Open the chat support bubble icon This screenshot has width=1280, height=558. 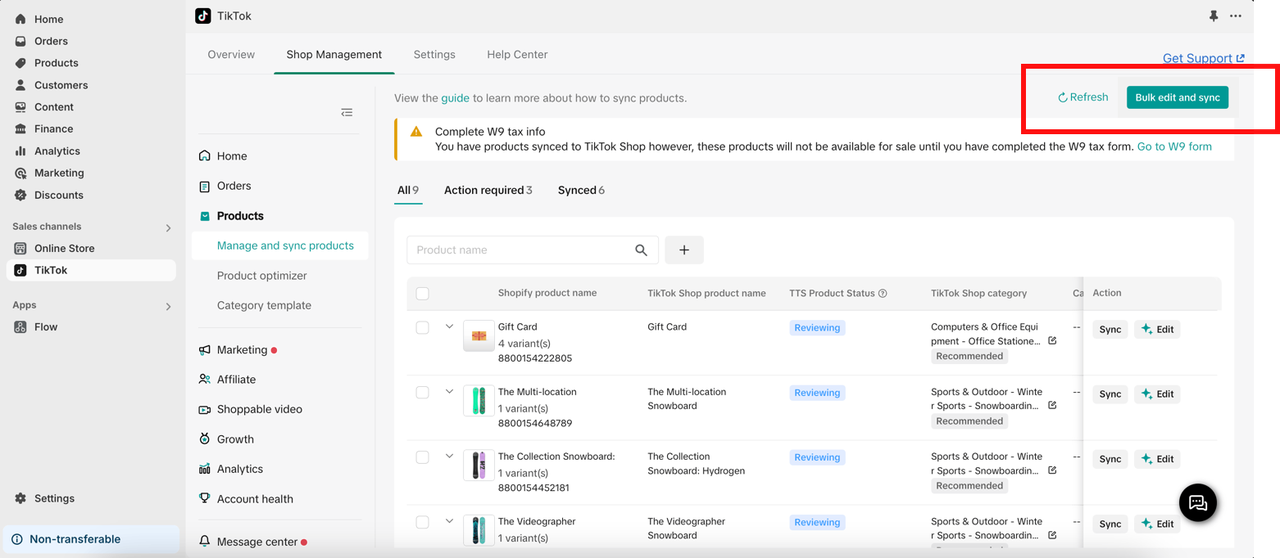click(1198, 502)
